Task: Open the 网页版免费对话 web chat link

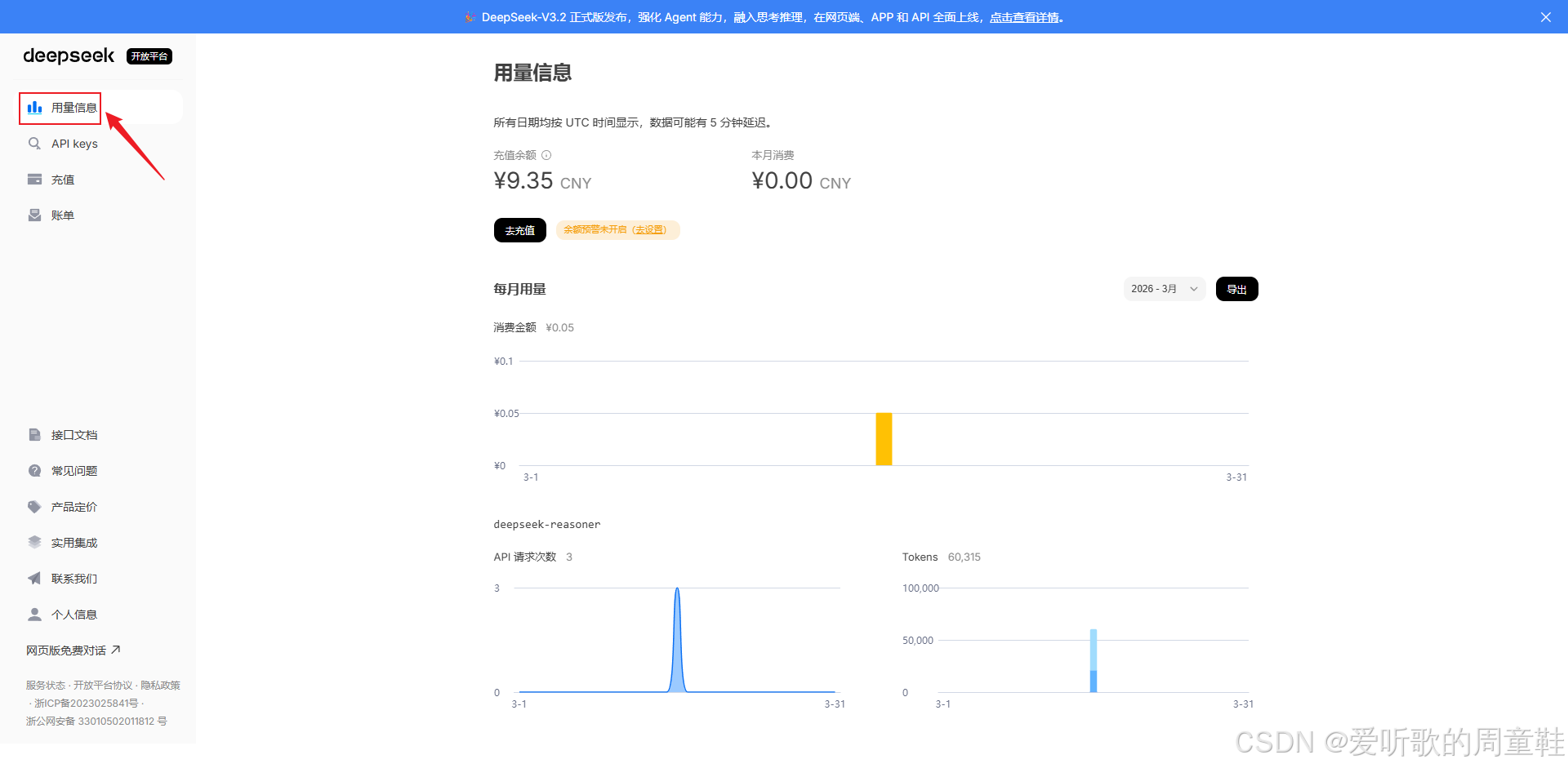Action: tap(73, 650)
